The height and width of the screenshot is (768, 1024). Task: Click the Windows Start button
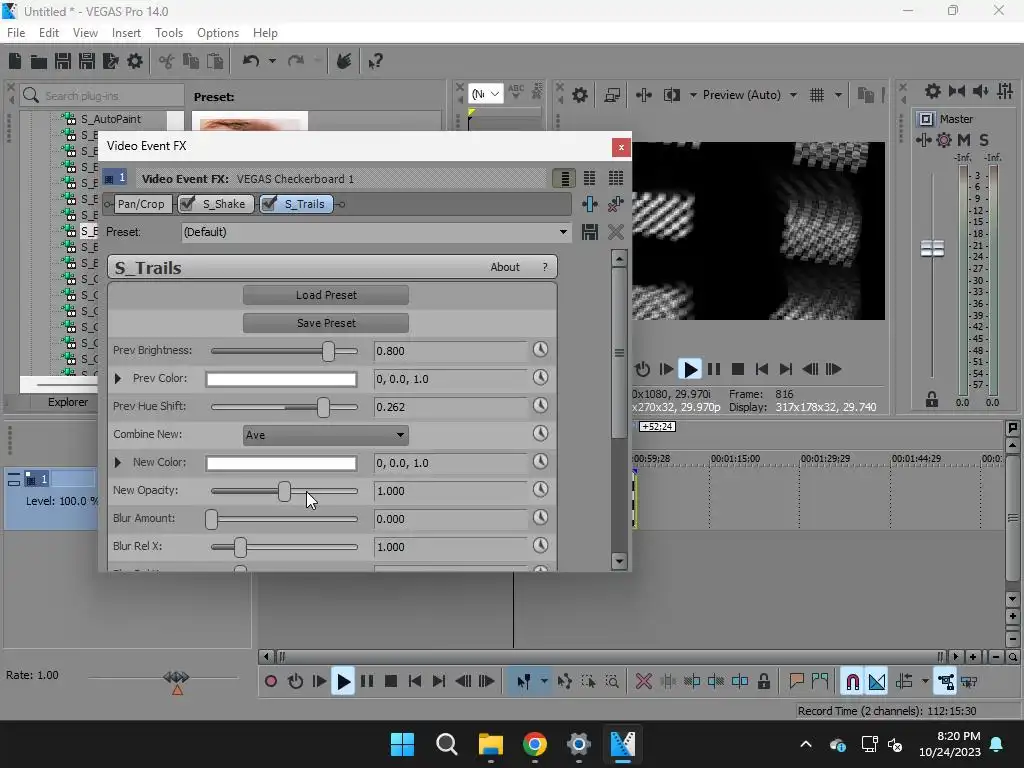[402, 744]
